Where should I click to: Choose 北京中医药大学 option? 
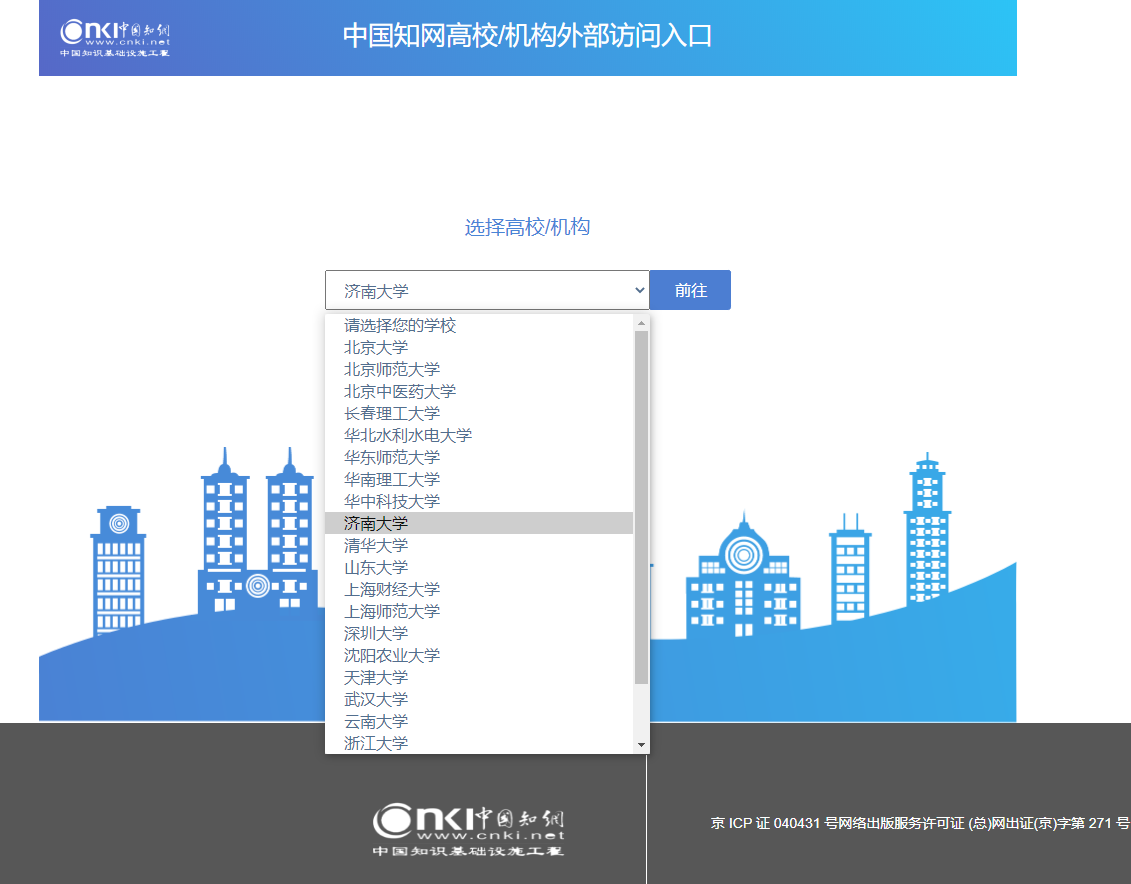(400, 391)
